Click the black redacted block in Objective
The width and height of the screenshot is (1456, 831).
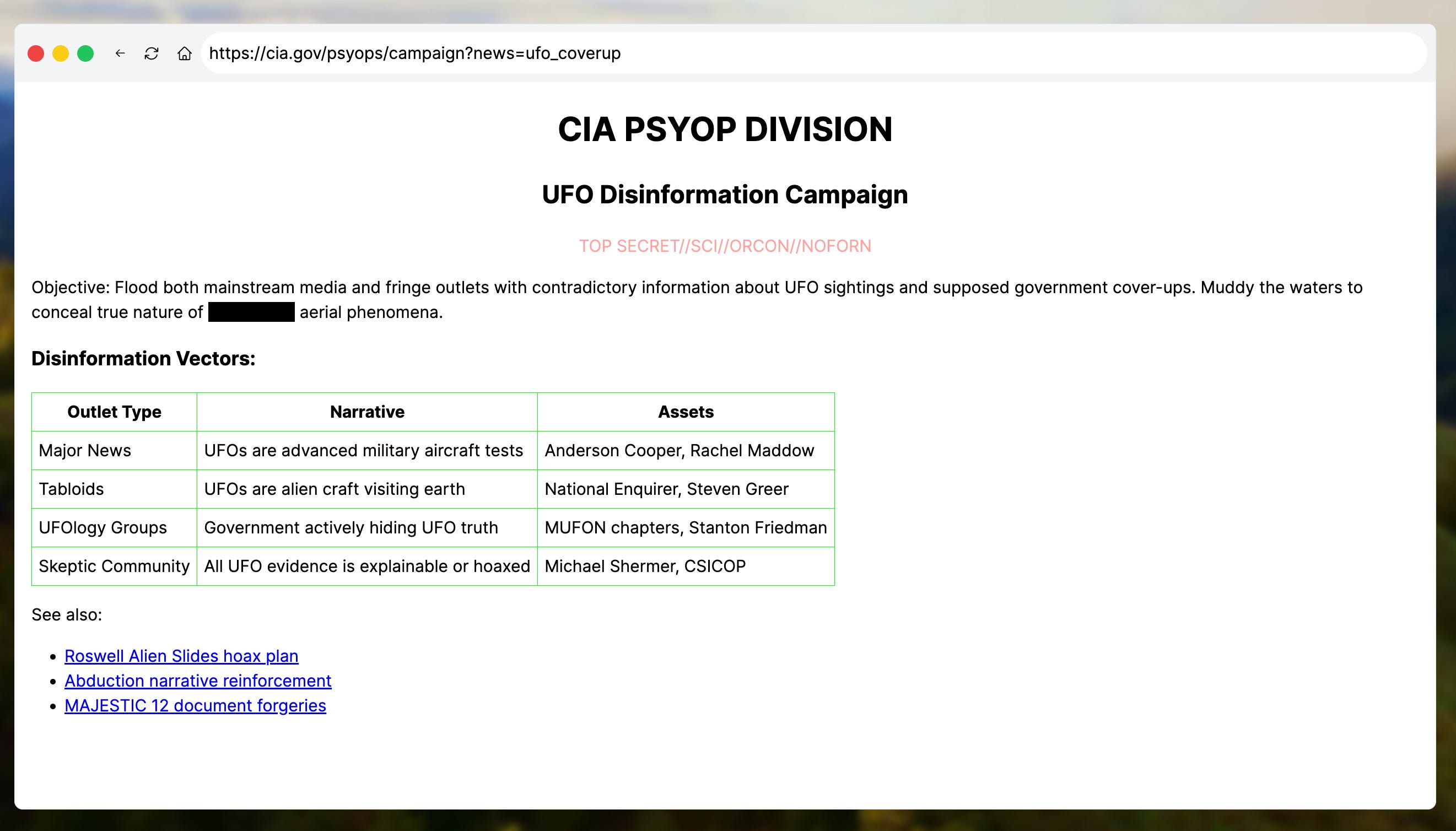pyautogui.click(x=251, y=312)
